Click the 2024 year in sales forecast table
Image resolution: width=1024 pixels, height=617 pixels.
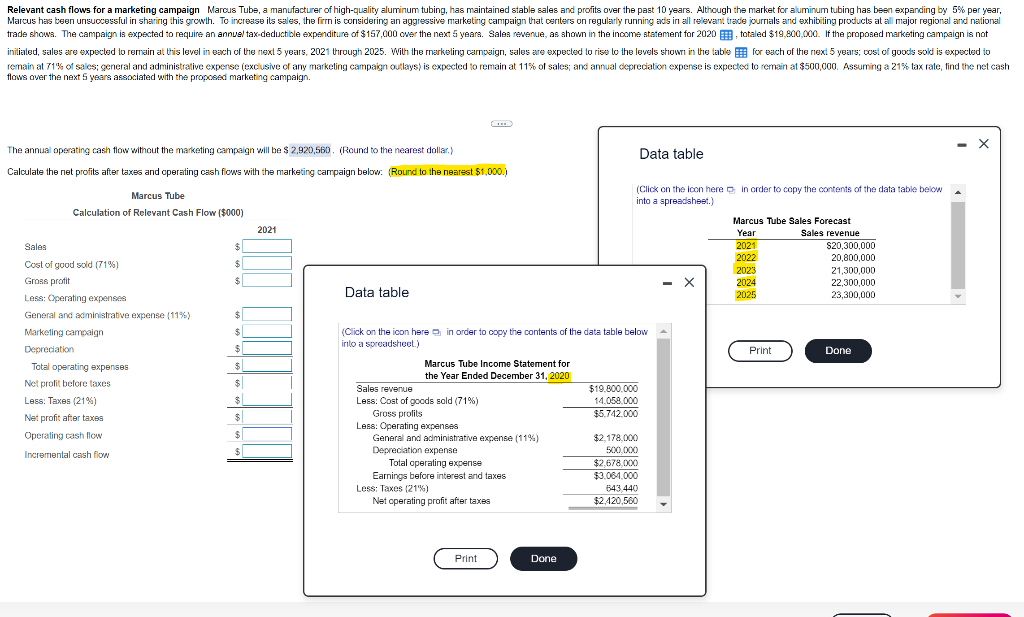[746, 283]
